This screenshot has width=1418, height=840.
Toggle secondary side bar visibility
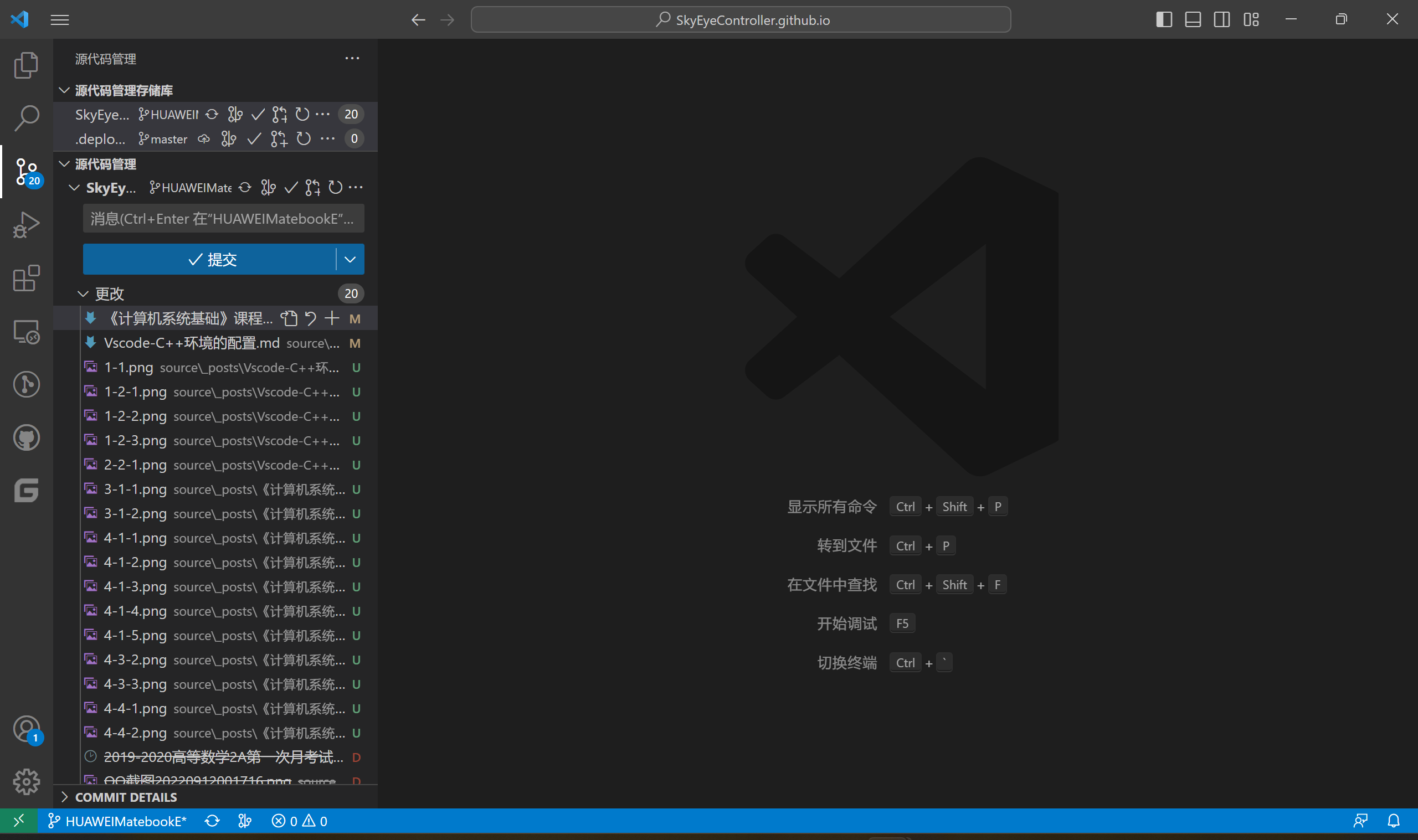pos(1221,20)
